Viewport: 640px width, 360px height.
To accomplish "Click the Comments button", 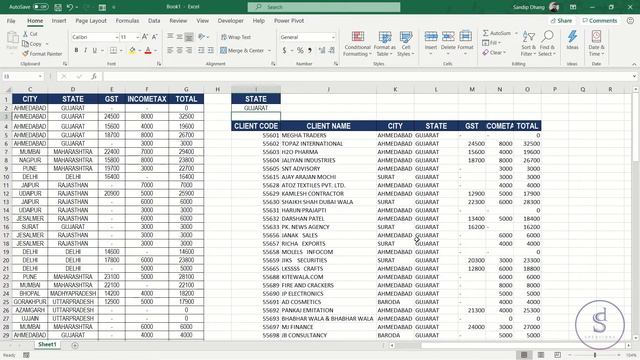I will 600,20.
